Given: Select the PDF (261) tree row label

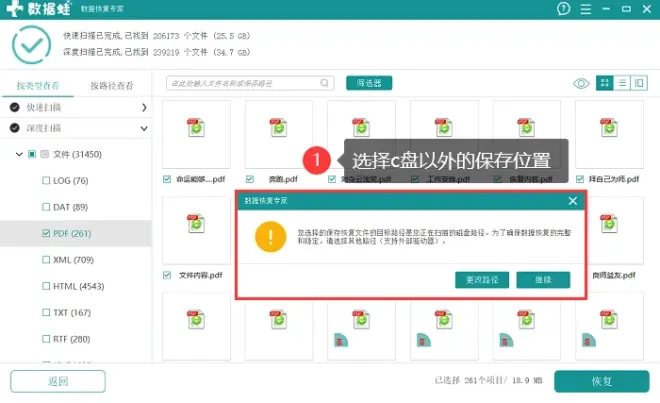Looking at the screenshot, I should tap(72, 233).
